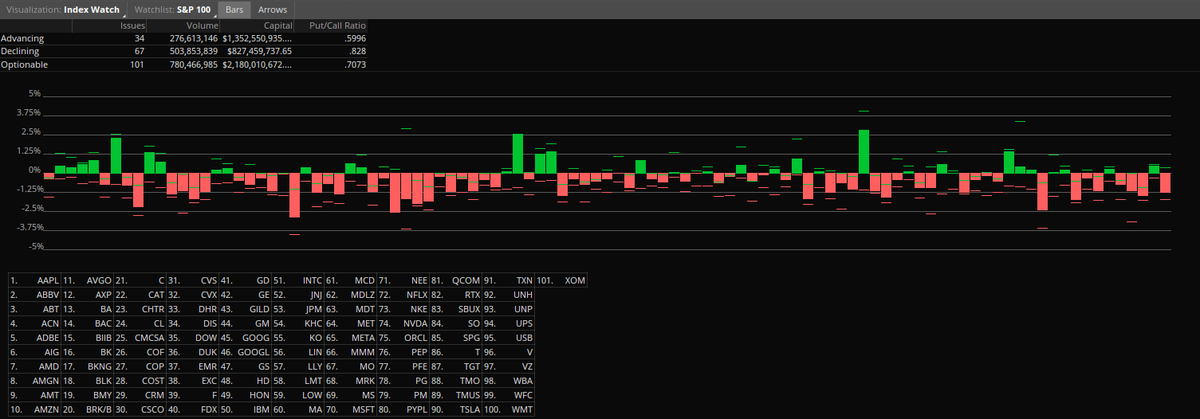Select MSFT in the symbol list
1200x419 pixels.
coord(363,409)
